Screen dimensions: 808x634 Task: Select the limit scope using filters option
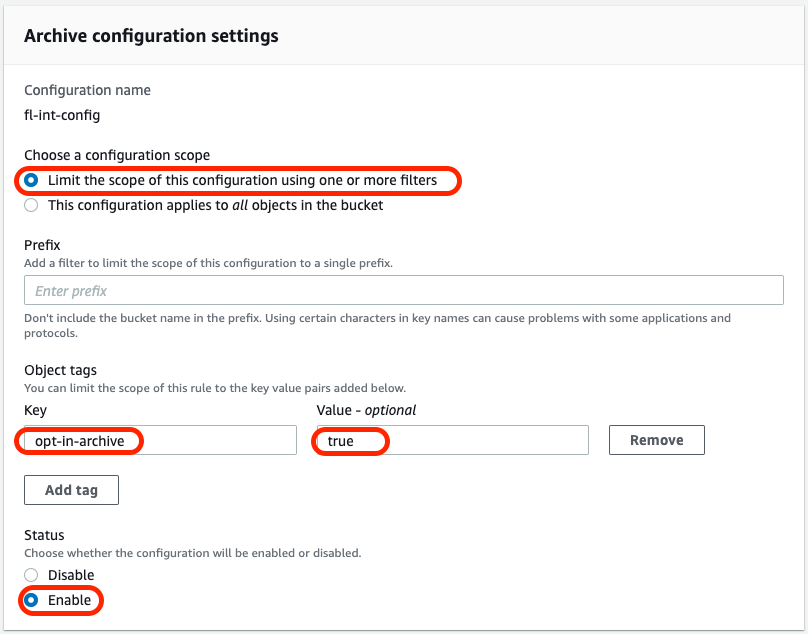pos(31,181)
